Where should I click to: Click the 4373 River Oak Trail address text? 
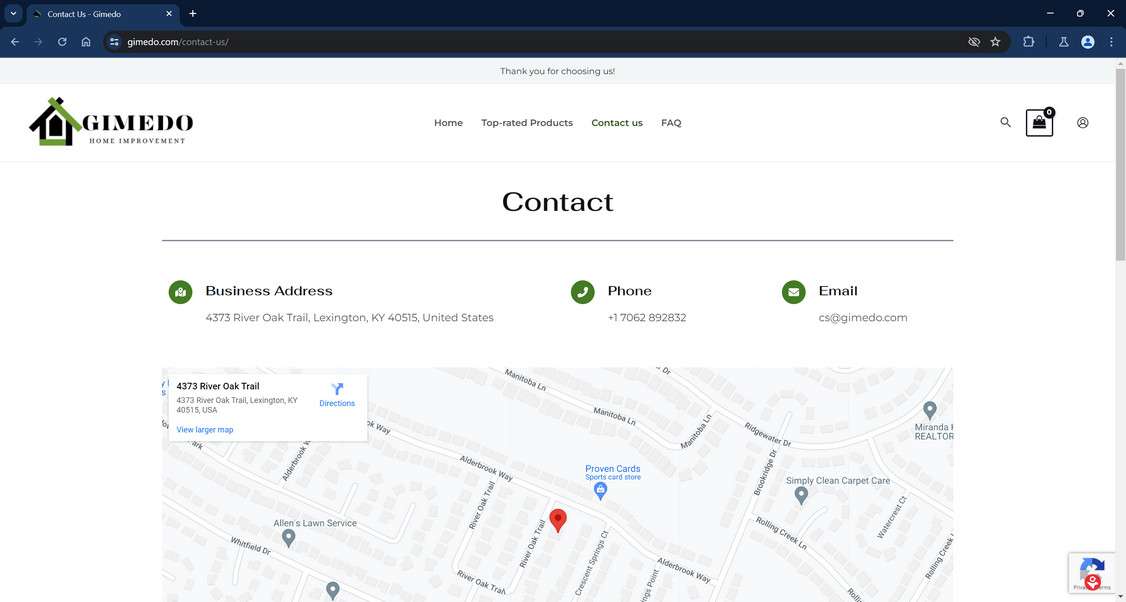coord(349,318)
